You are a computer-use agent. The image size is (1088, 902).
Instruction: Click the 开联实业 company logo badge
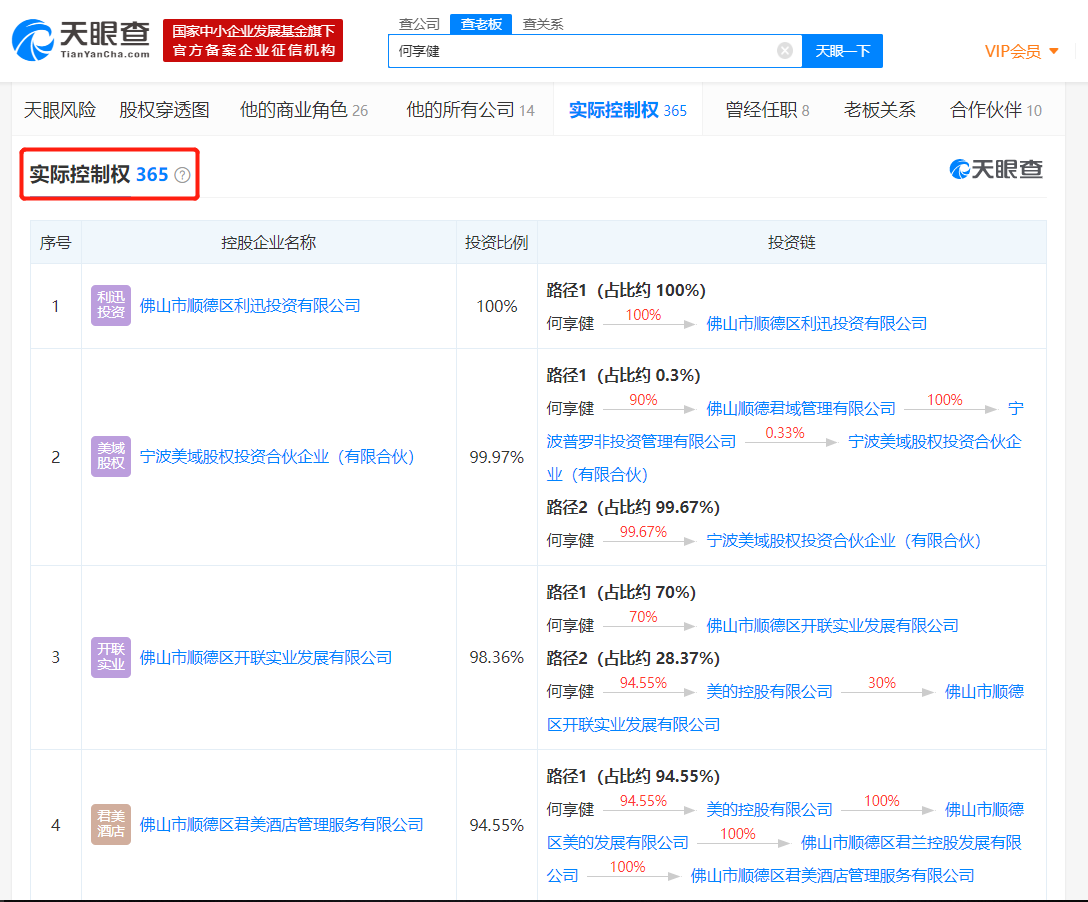111,657
